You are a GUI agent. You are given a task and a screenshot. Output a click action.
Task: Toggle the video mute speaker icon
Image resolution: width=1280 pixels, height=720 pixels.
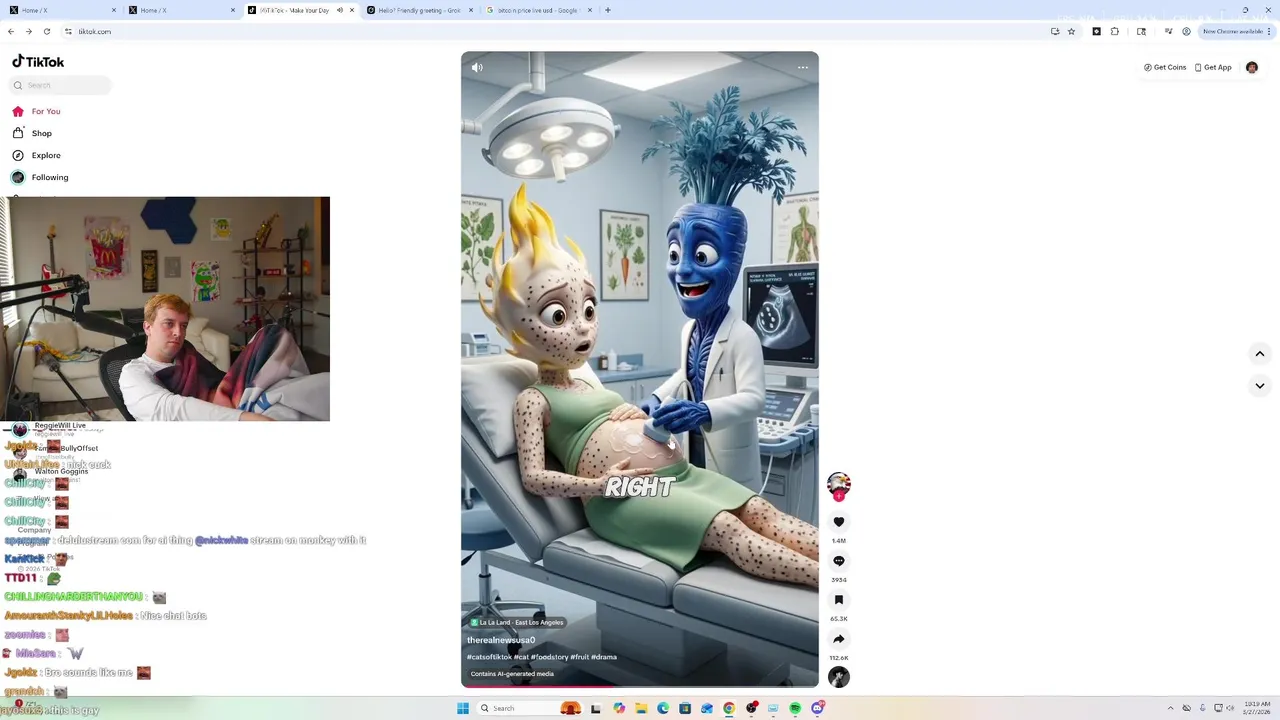(477, 67)
